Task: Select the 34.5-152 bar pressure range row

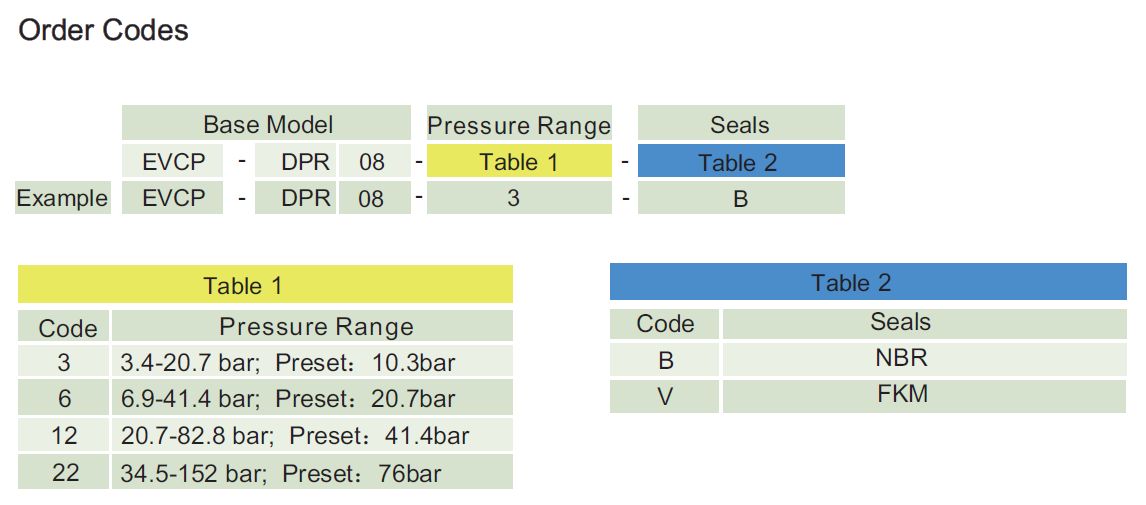Action: pyautogui.click(x=311, y=472)
